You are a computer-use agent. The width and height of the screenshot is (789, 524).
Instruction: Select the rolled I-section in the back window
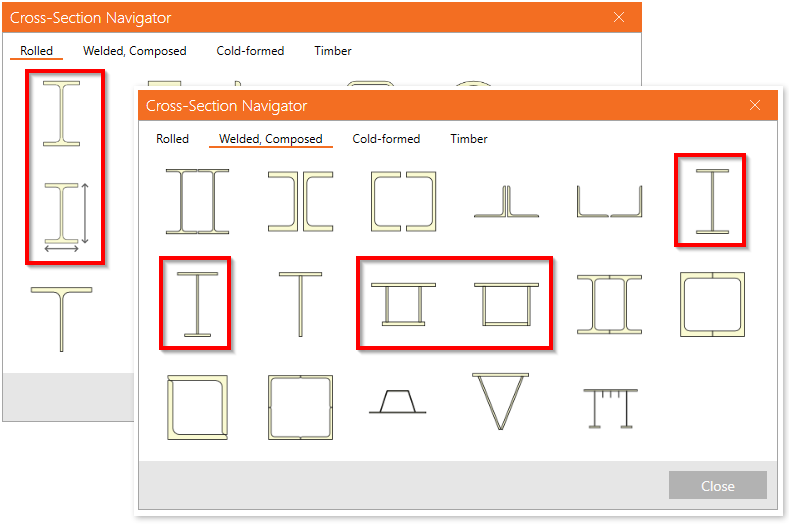[61, 114]
